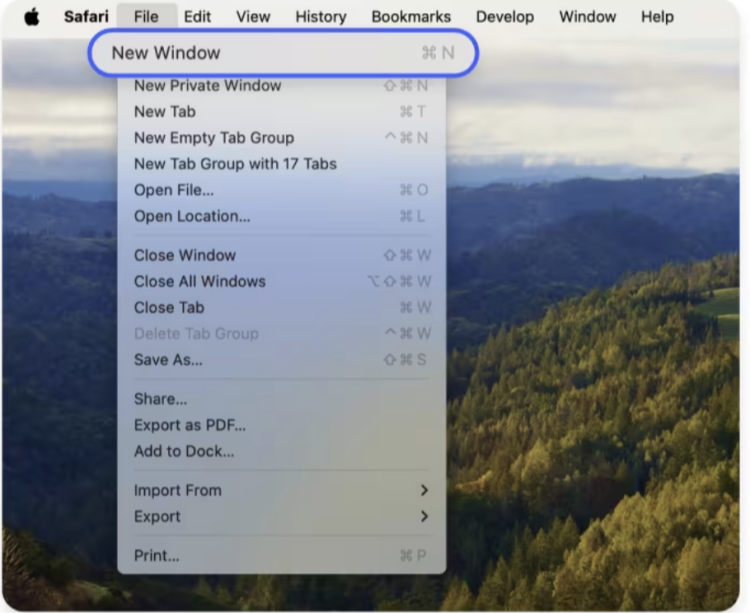Choose Close All Windows
Viewport: 750px width, 613px height.
pos(282,282)
